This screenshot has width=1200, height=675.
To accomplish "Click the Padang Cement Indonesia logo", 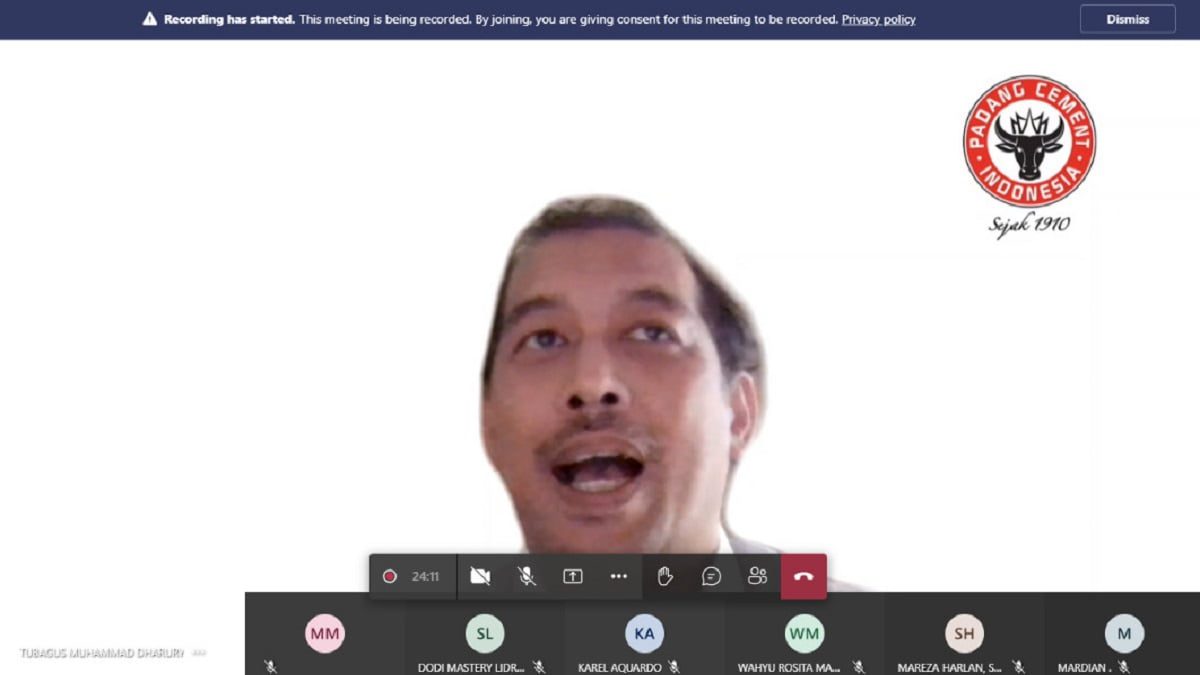I will pyautogui.click(x=1029, y=142).
